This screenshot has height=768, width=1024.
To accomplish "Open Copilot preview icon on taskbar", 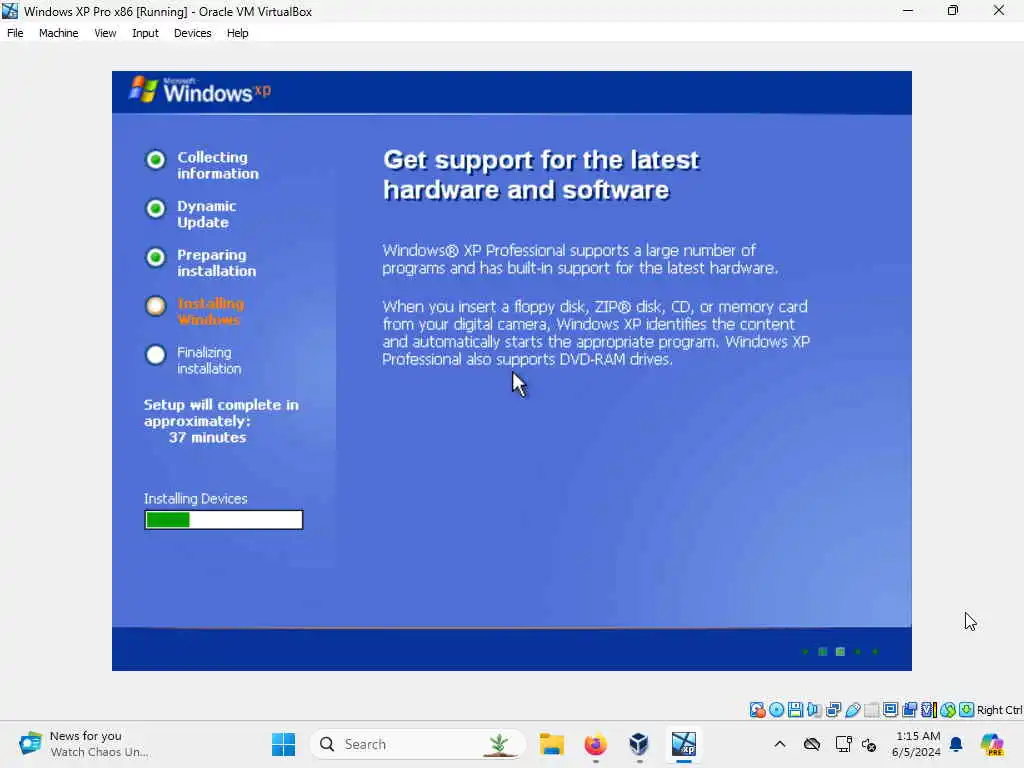I will 991,744.
